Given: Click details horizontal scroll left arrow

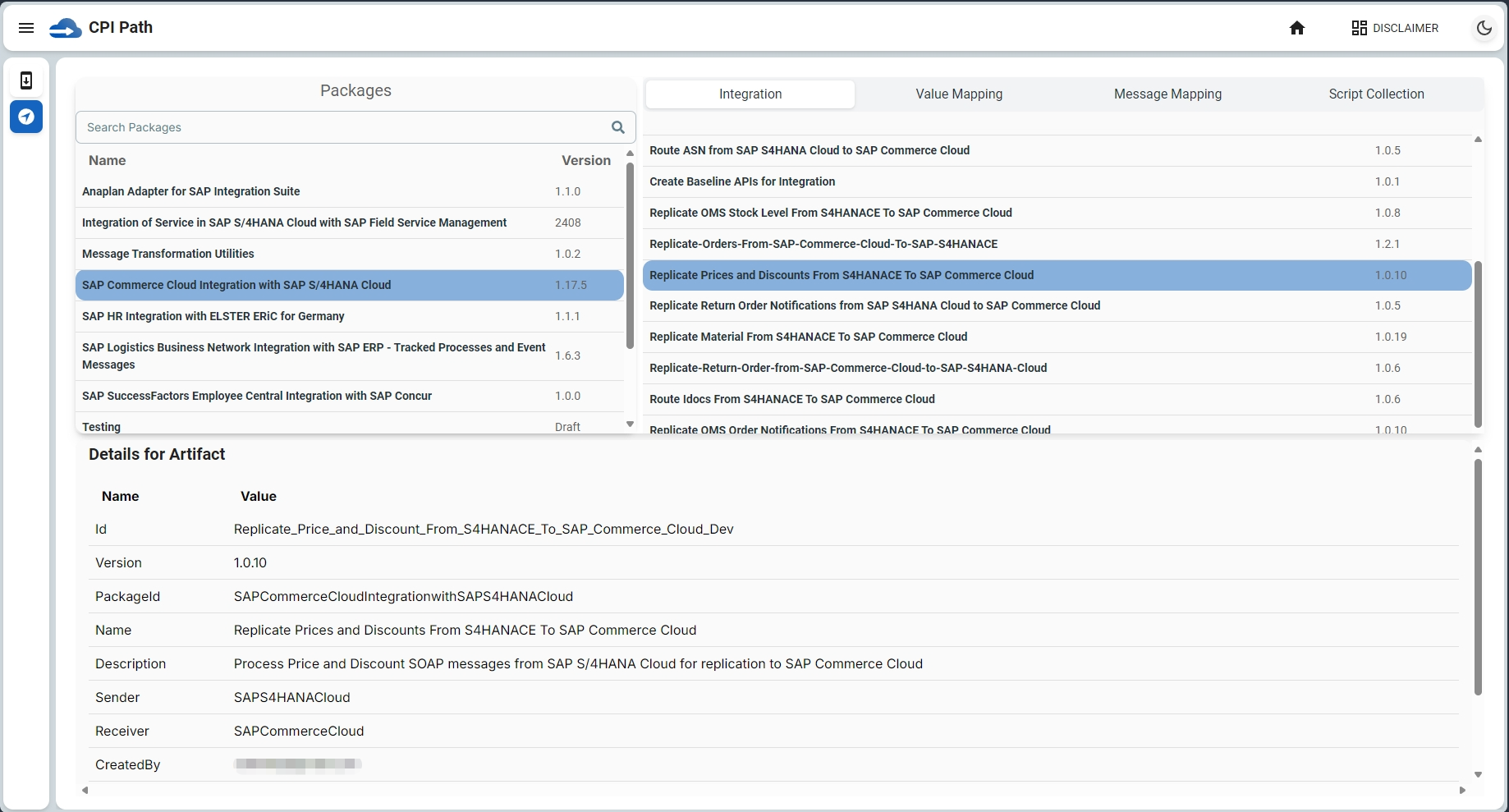Looking at the screenshot, I should click(x=85, y=790).
